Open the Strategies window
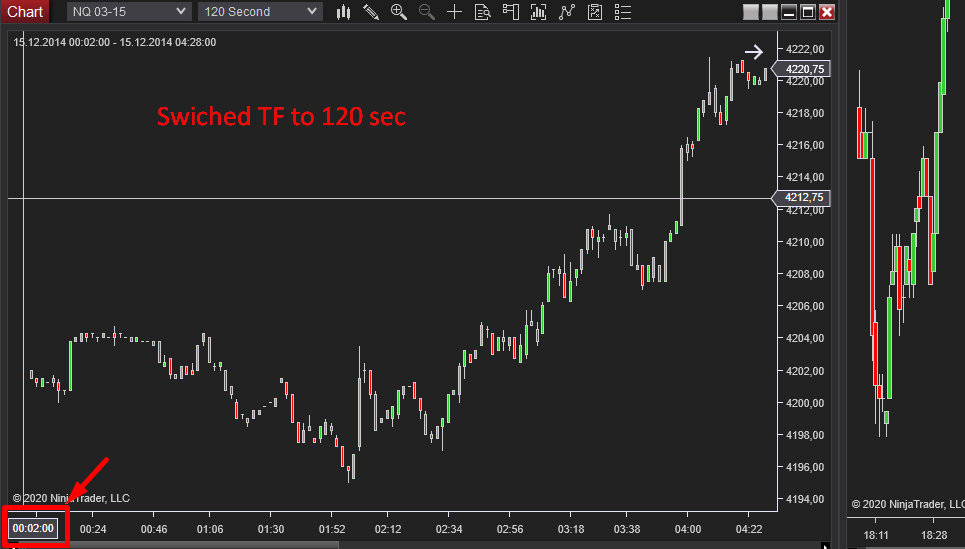Screen dimensions: 965x549 tap(595, 12)
